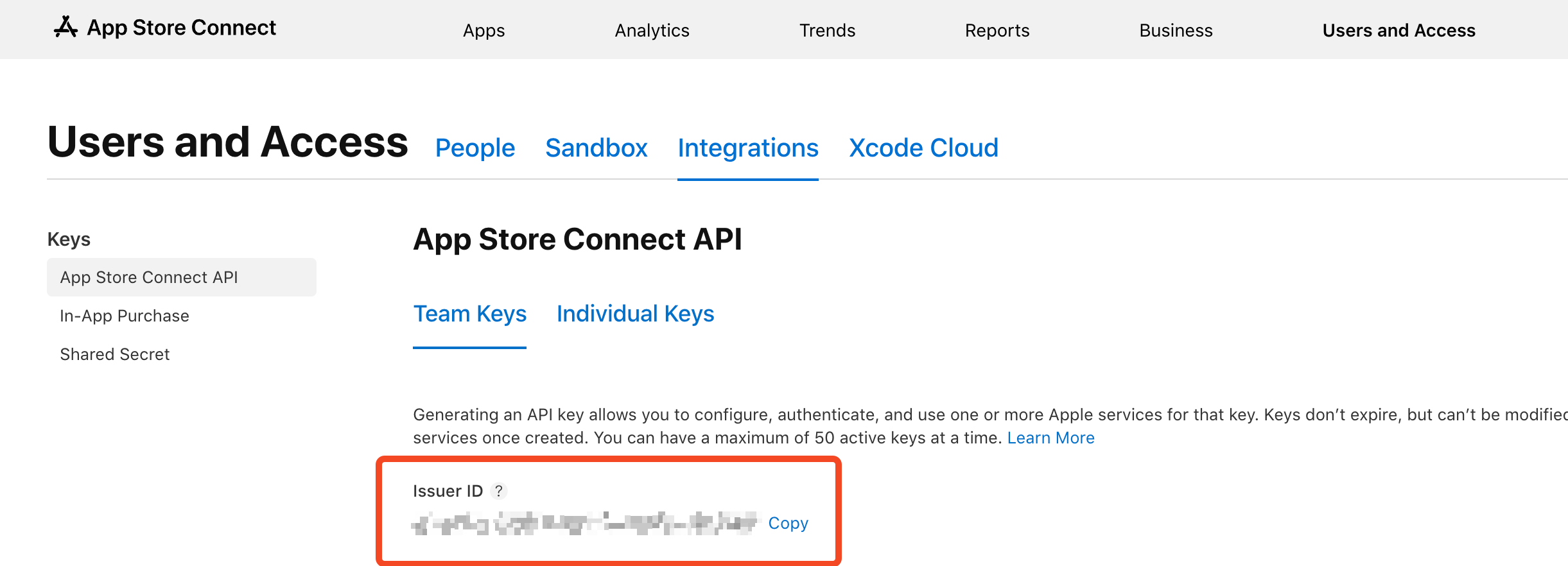Viewport: 1568px width, 566px height.
Task: Switch to Individual Keys
Action: point(635,314)
